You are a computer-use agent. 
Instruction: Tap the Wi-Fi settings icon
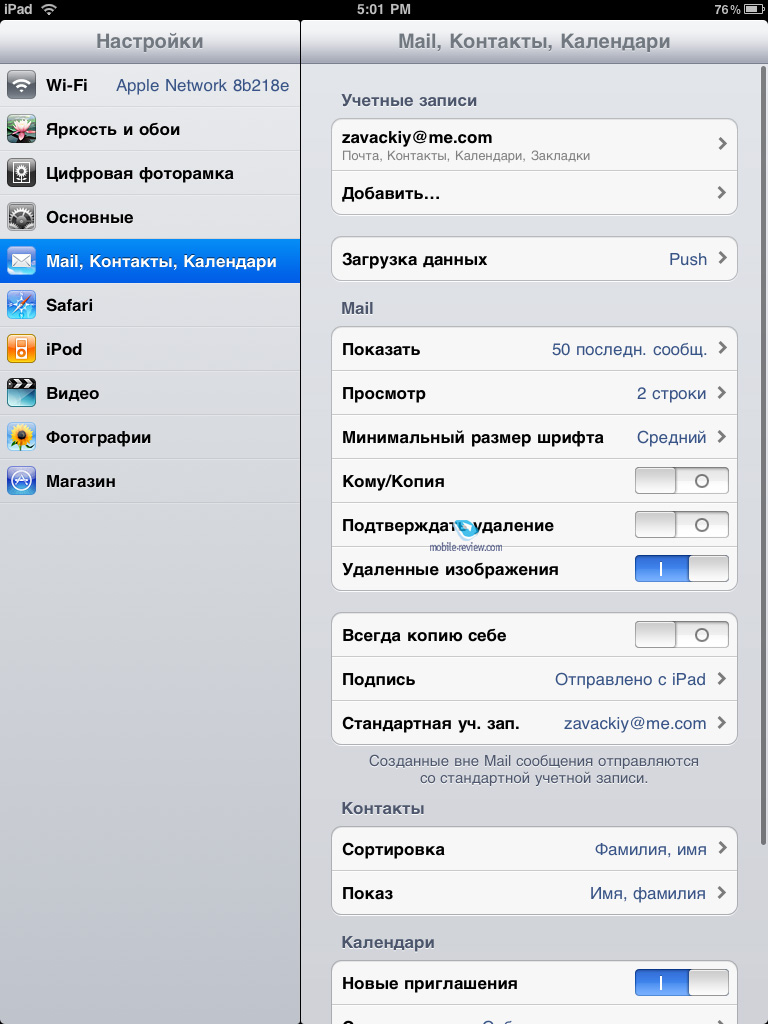tap(22, 85)
